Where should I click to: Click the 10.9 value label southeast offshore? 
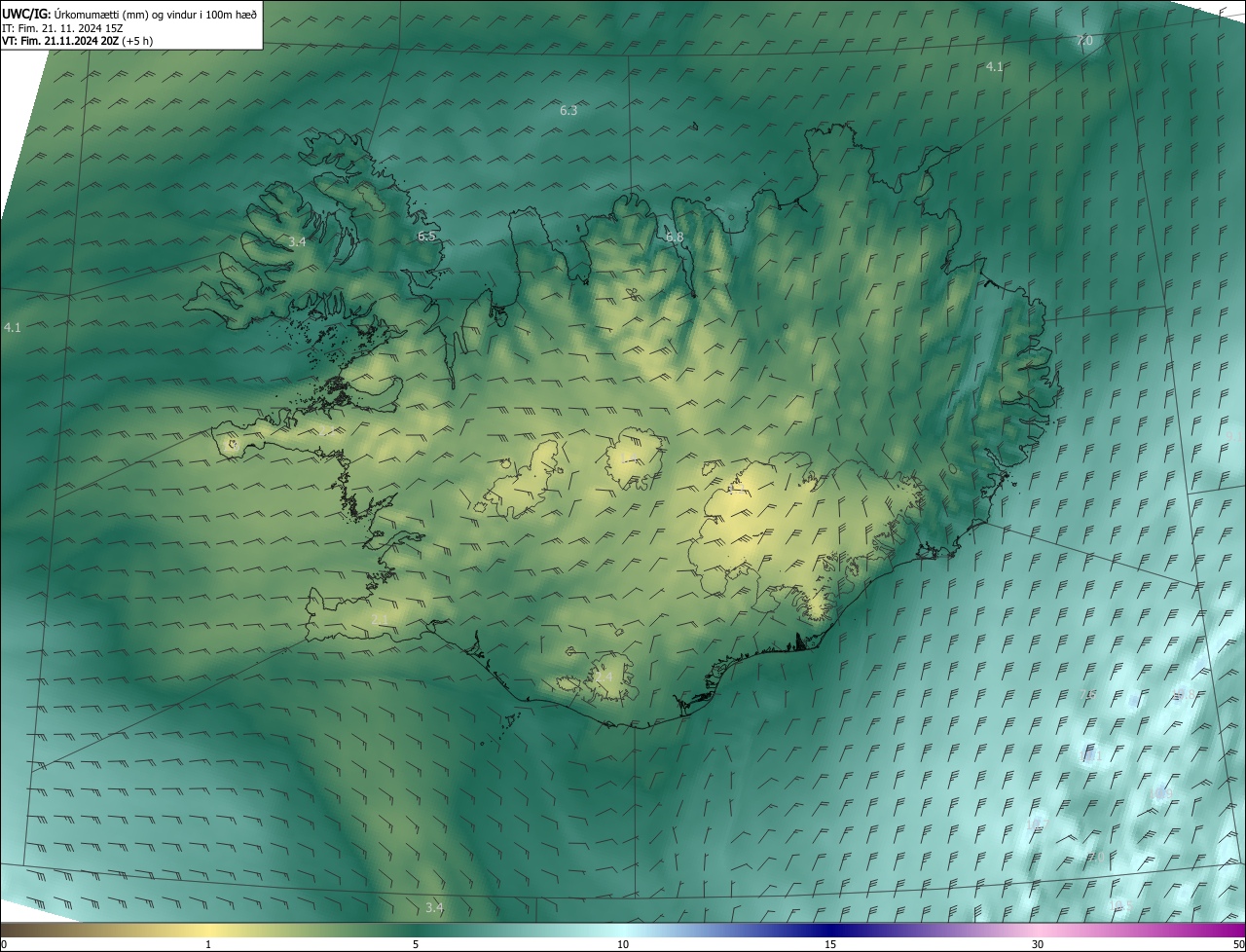[1160, 793]
